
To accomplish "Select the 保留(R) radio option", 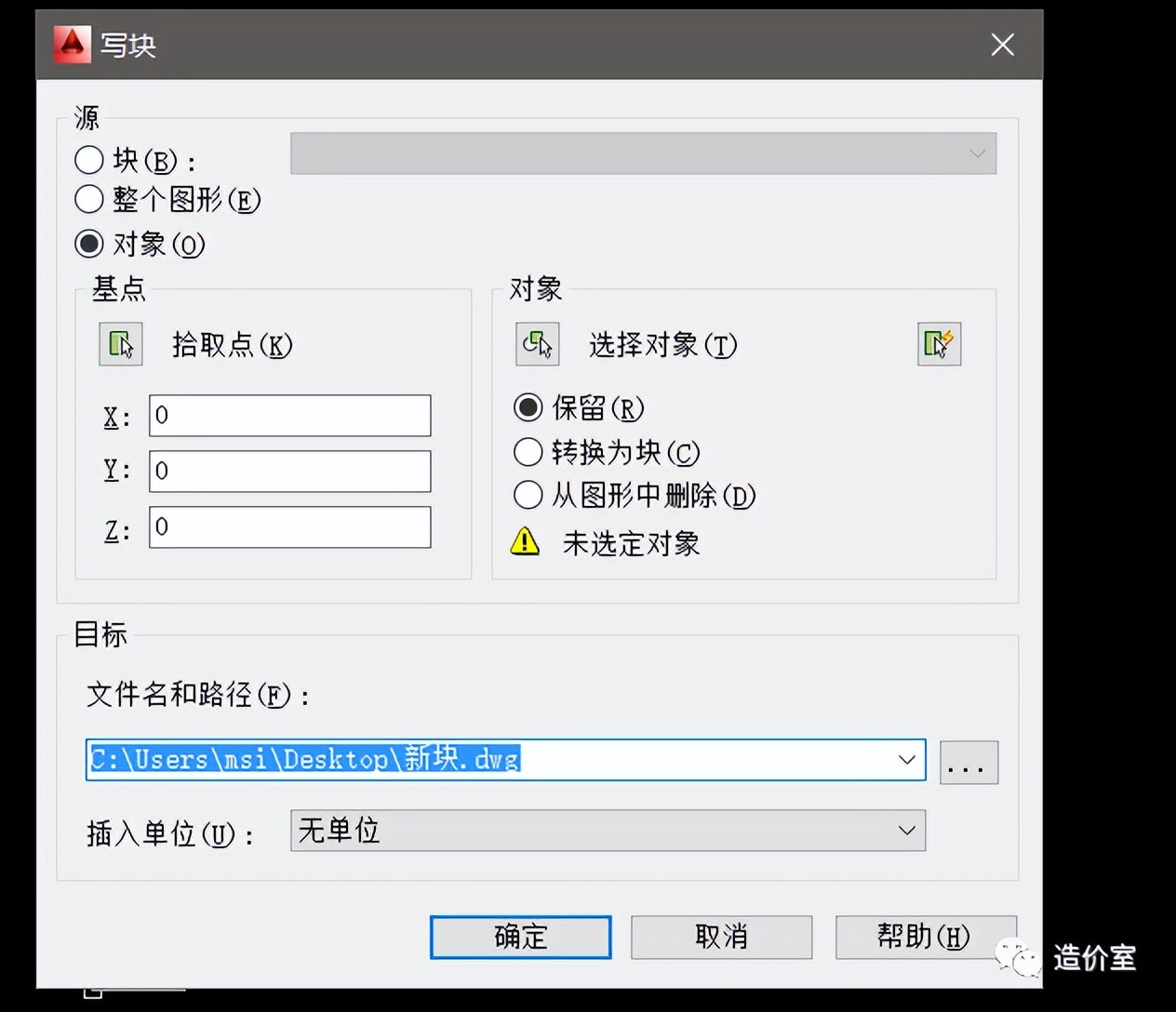I will [528, 407].
